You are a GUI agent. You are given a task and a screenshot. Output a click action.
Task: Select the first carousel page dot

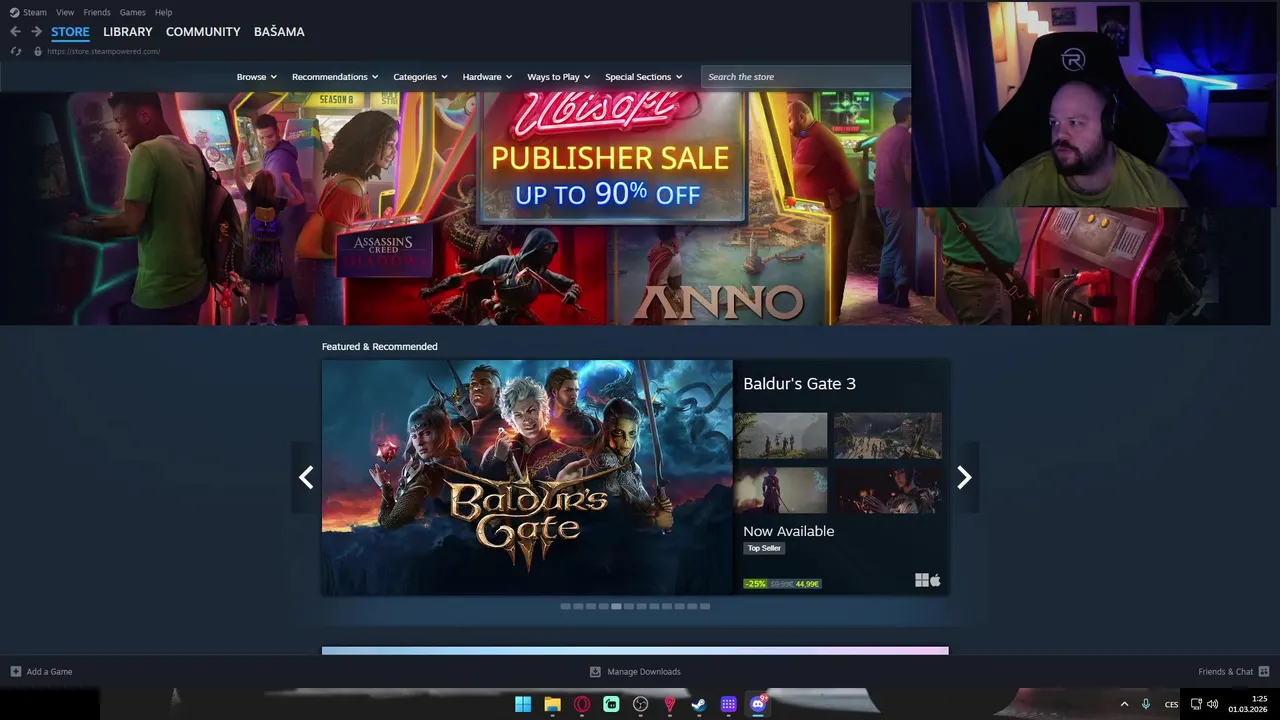(566, 606)
